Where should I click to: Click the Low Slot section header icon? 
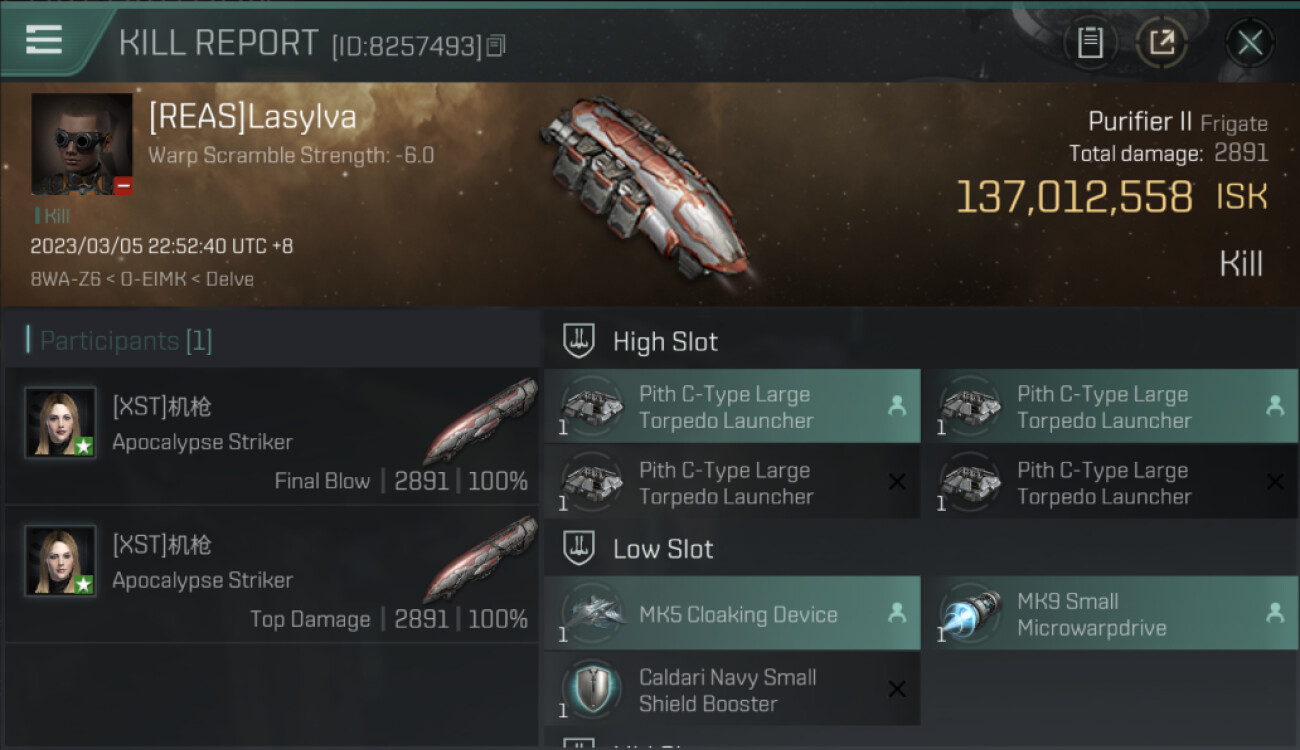pos(580,548)
